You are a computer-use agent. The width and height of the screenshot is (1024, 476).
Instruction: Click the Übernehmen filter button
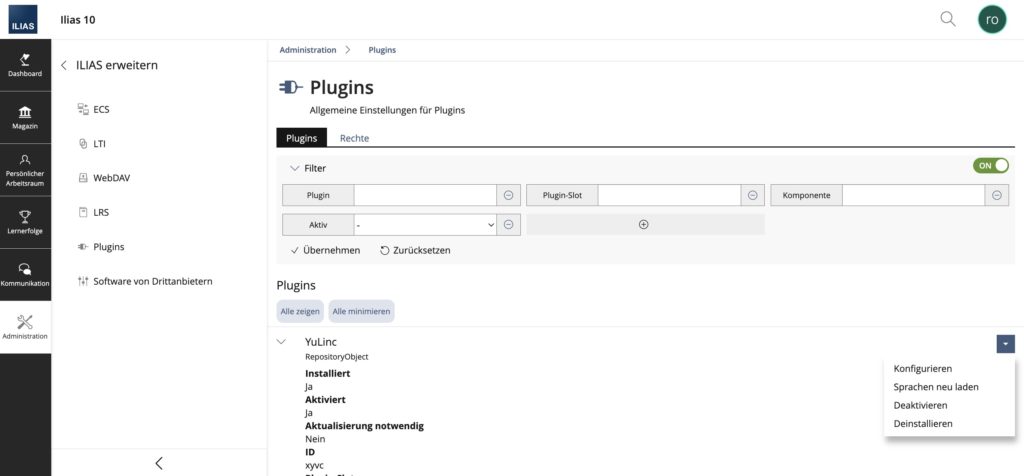coord(325,250)
